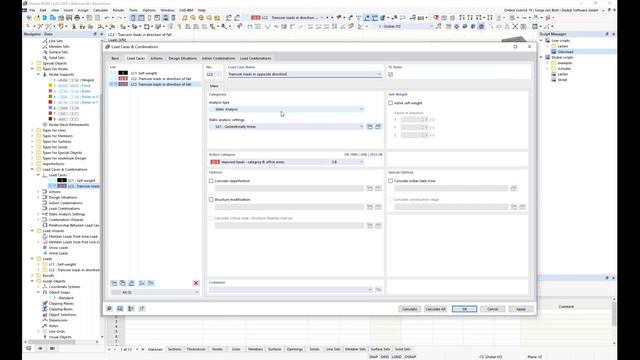Click the edit icon in the Structure modification row
The image size is (640, 360).
pyautogui.click(x=378, y=207)
